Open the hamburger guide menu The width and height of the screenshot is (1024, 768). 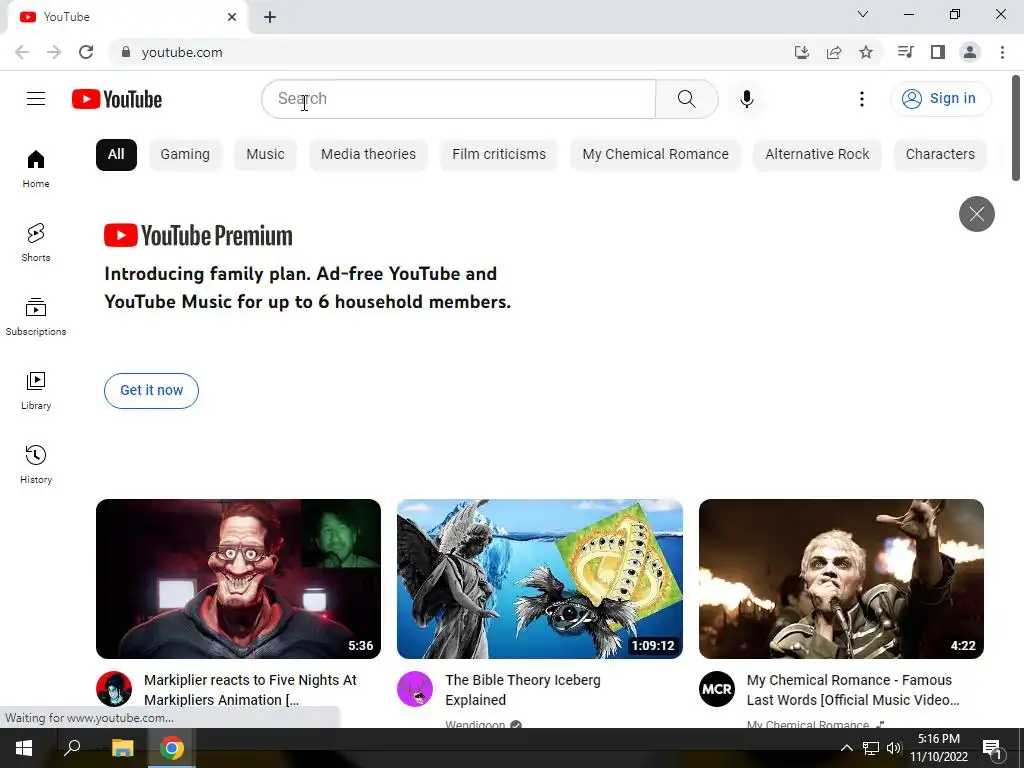click(x=36, y=99)
